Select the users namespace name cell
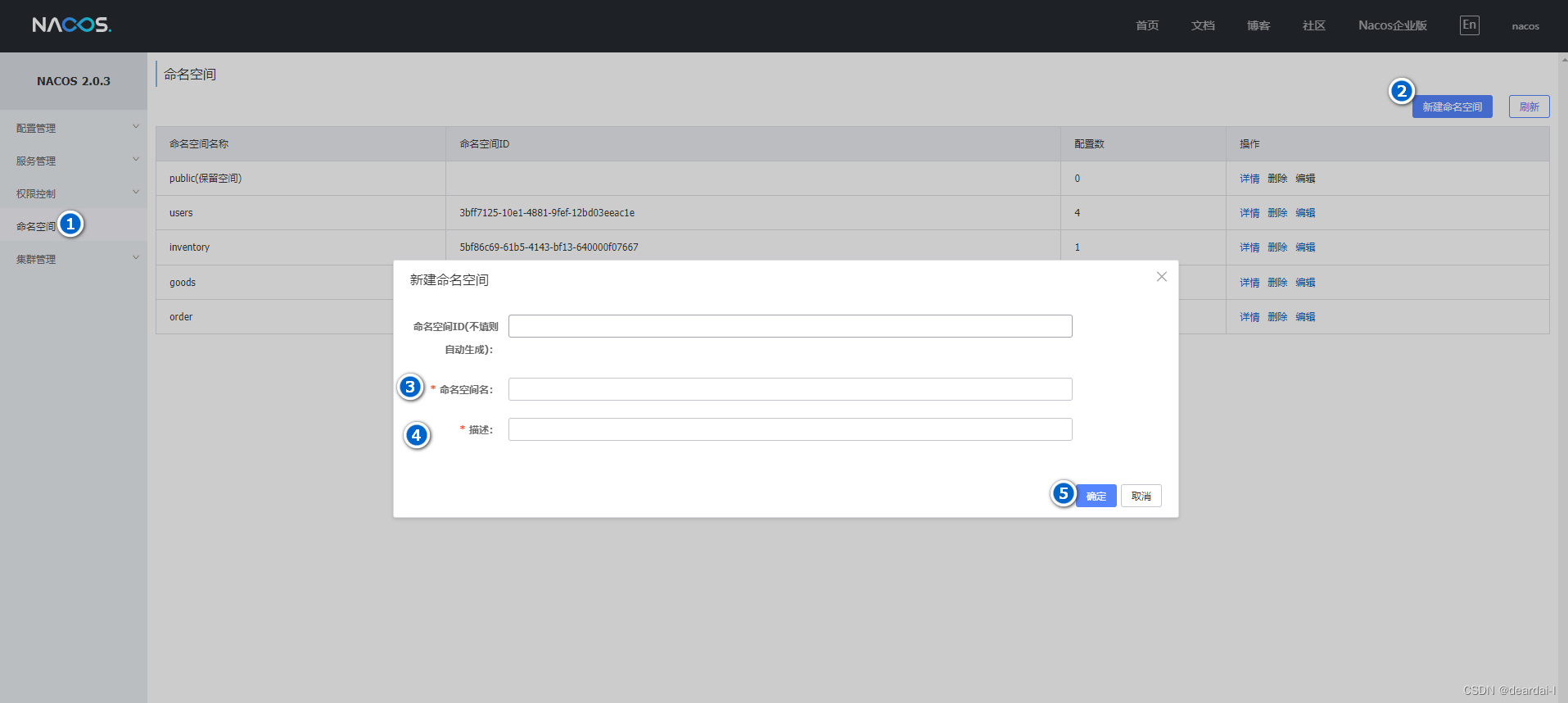 (x=300, y=213)
